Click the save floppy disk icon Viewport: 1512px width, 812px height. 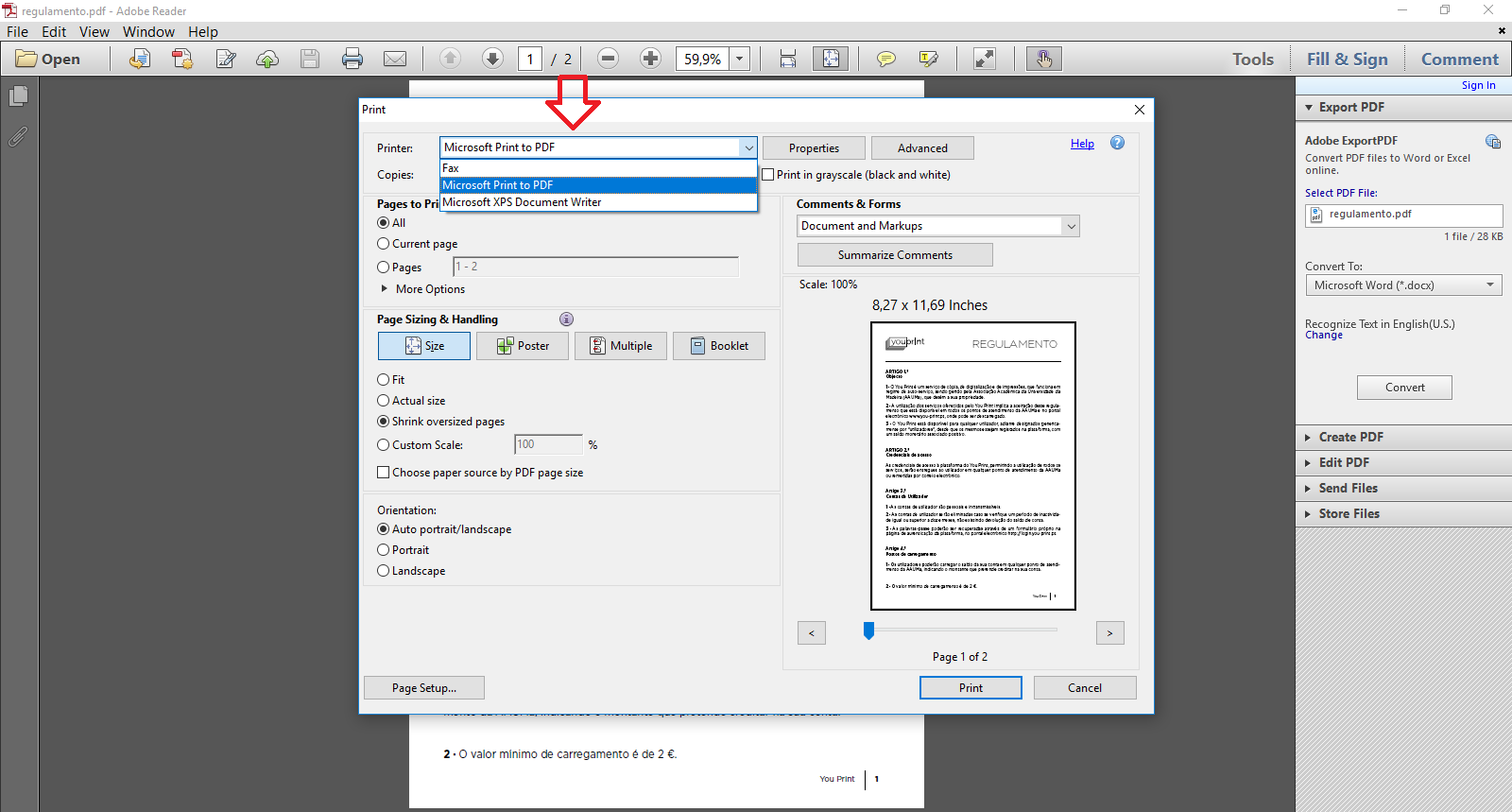coord(310,59)
